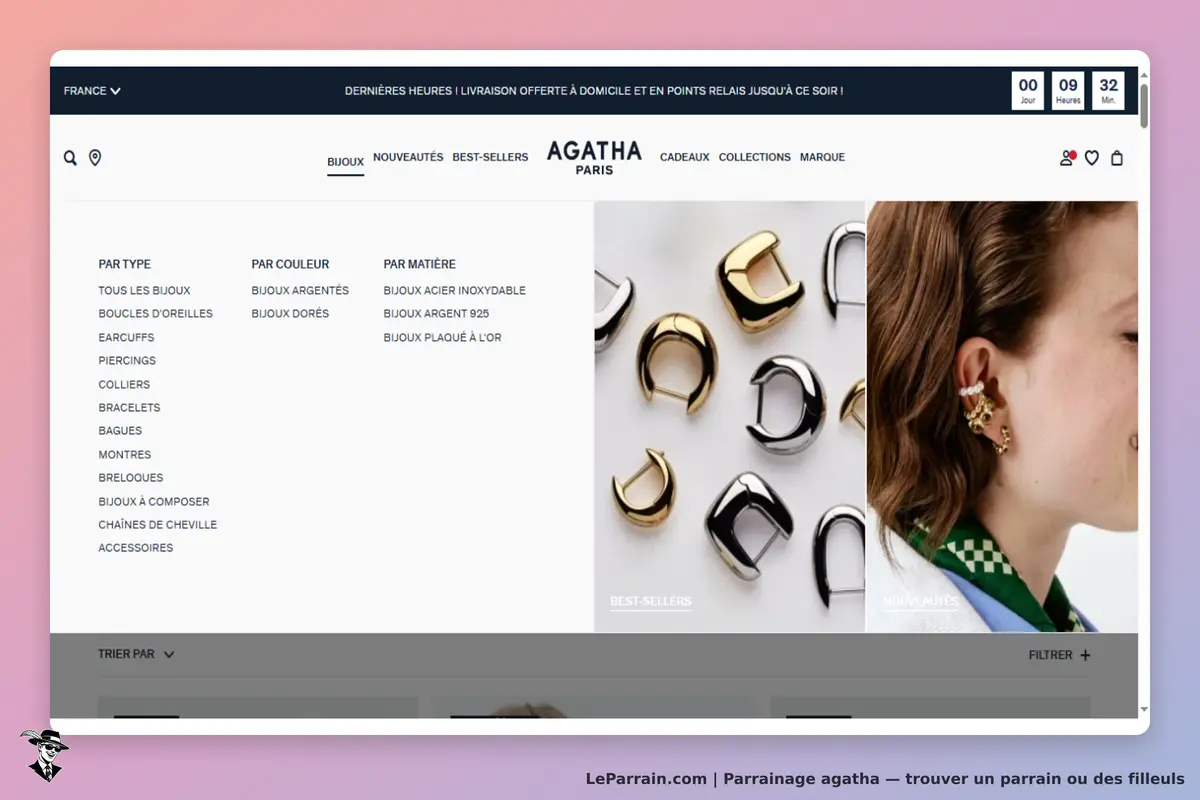
Task: Open the BRACELETS category
Action: click(x=129, y=408)
